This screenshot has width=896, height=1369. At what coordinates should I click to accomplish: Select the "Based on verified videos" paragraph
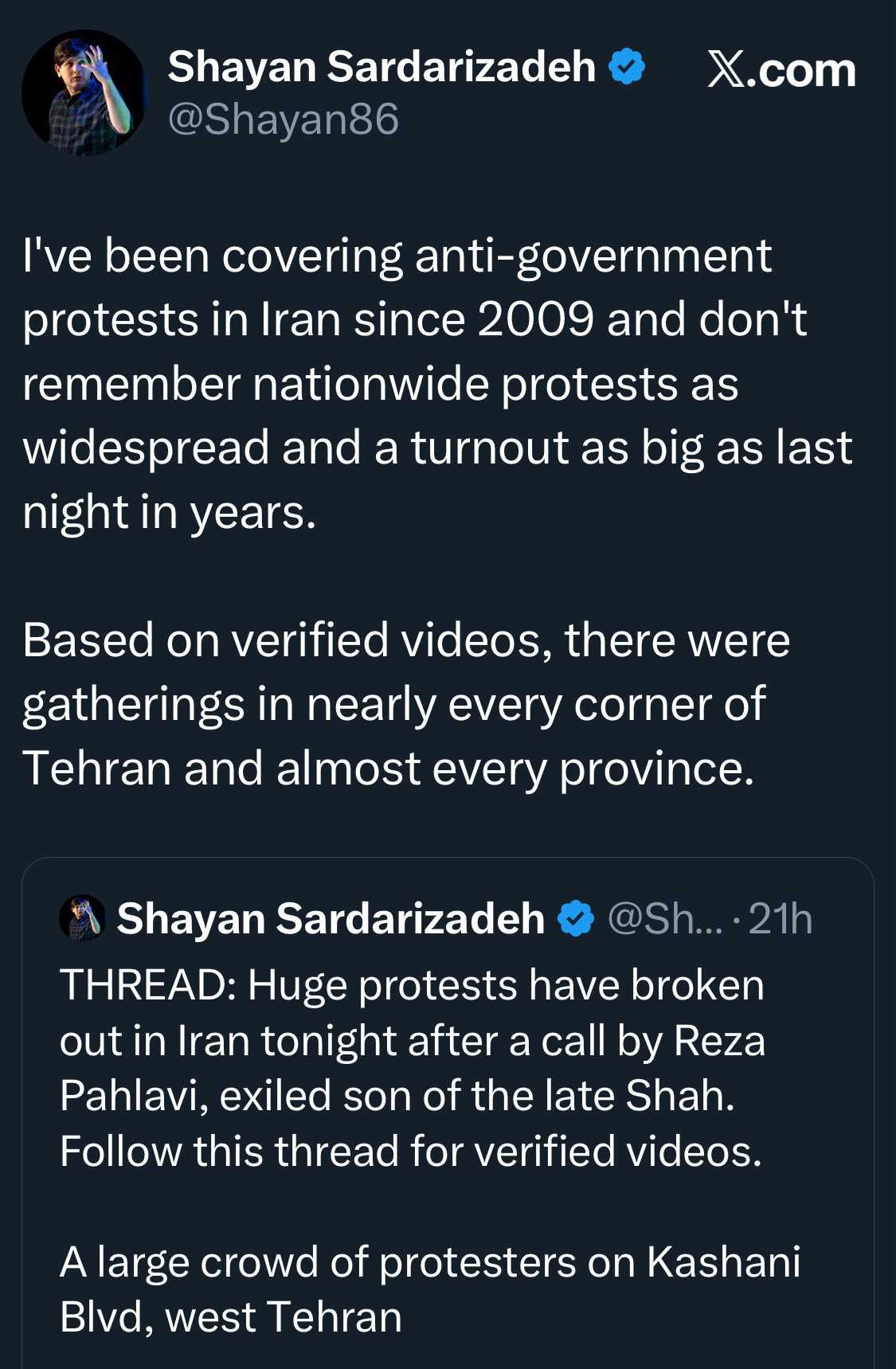pos(406,704)
